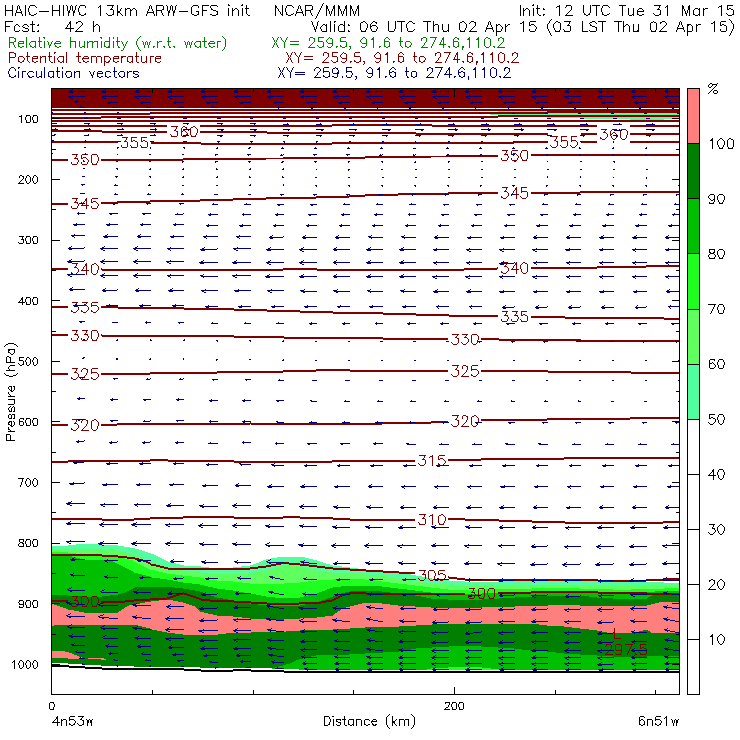Screen dimensions: 740x740
Task: Click the '30' colorbar percent label
Action: tap(717, 530)
